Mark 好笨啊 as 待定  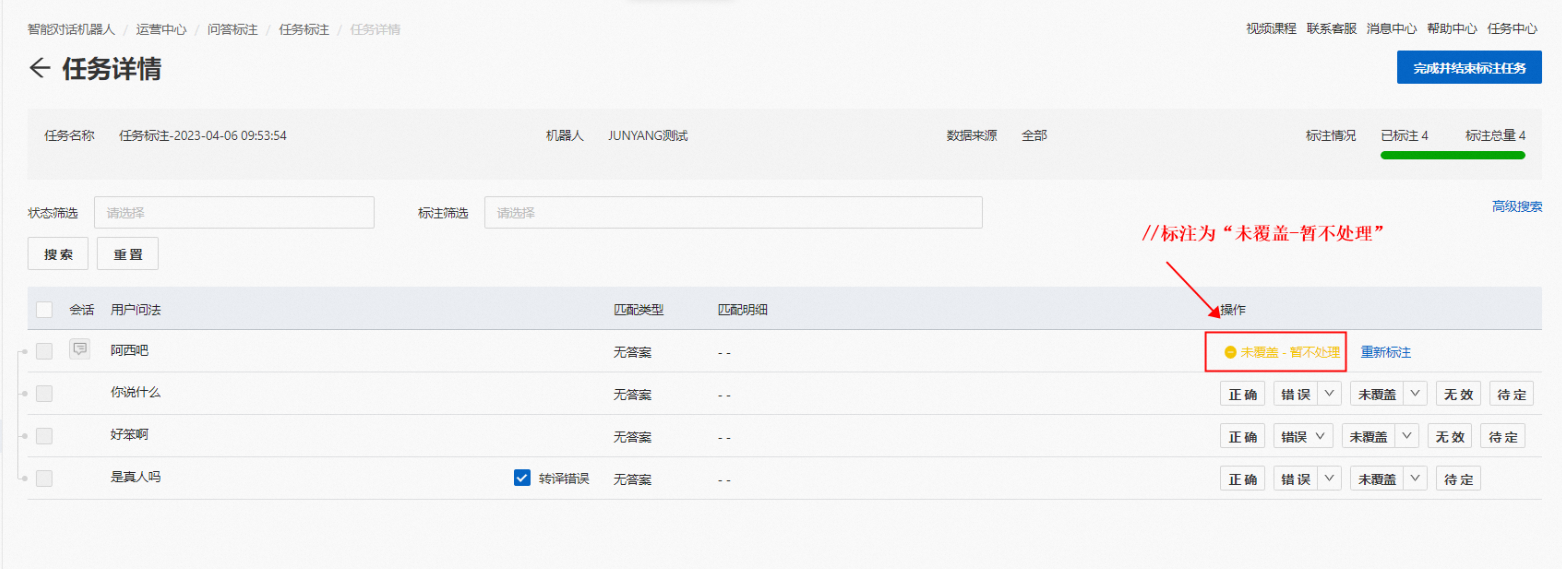point(1503,436)
